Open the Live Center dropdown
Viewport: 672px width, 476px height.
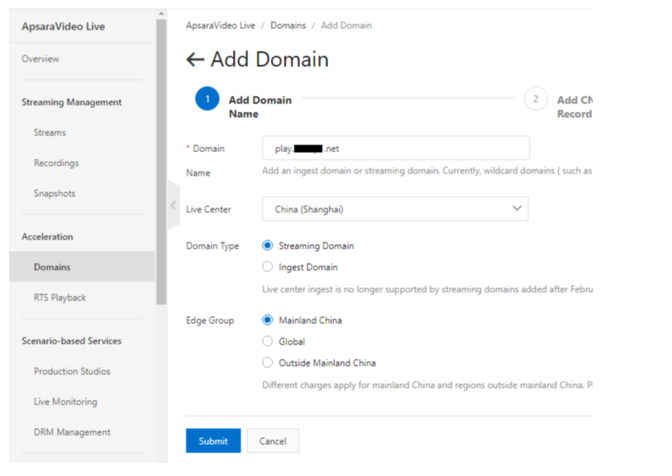[x=395, y=209]
